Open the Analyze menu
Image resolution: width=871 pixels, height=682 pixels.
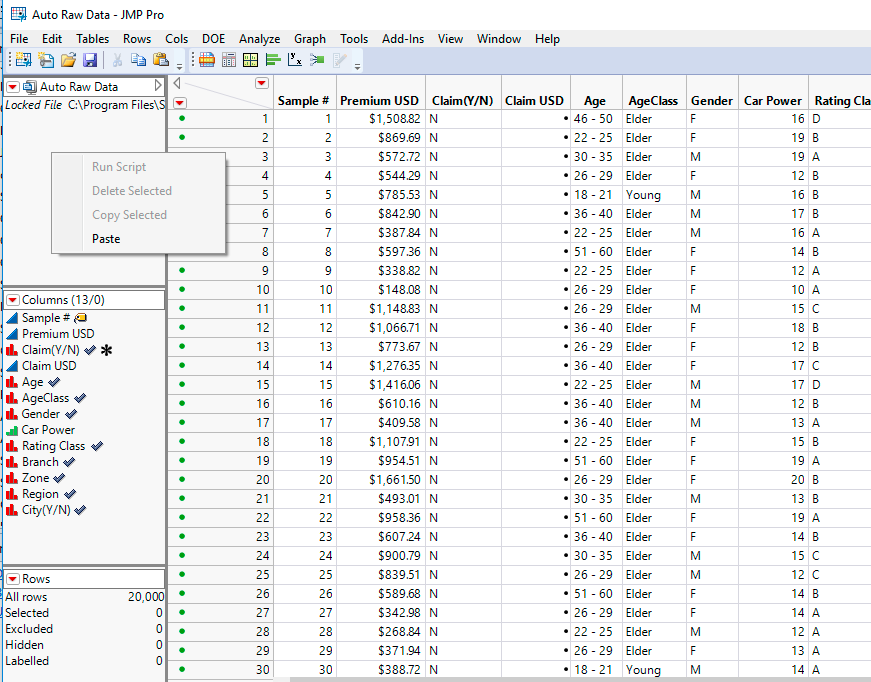point(259,39)
